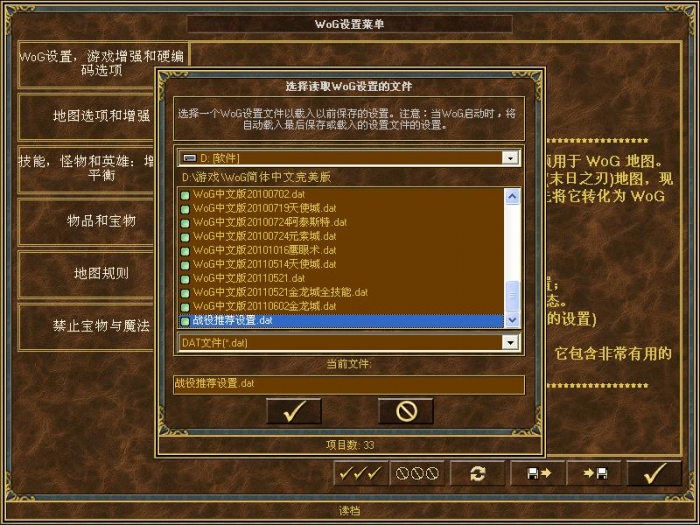Select highlighted file 战役推荐设置.dat
This screenshot has height=525, width=700.
[342, 321]
